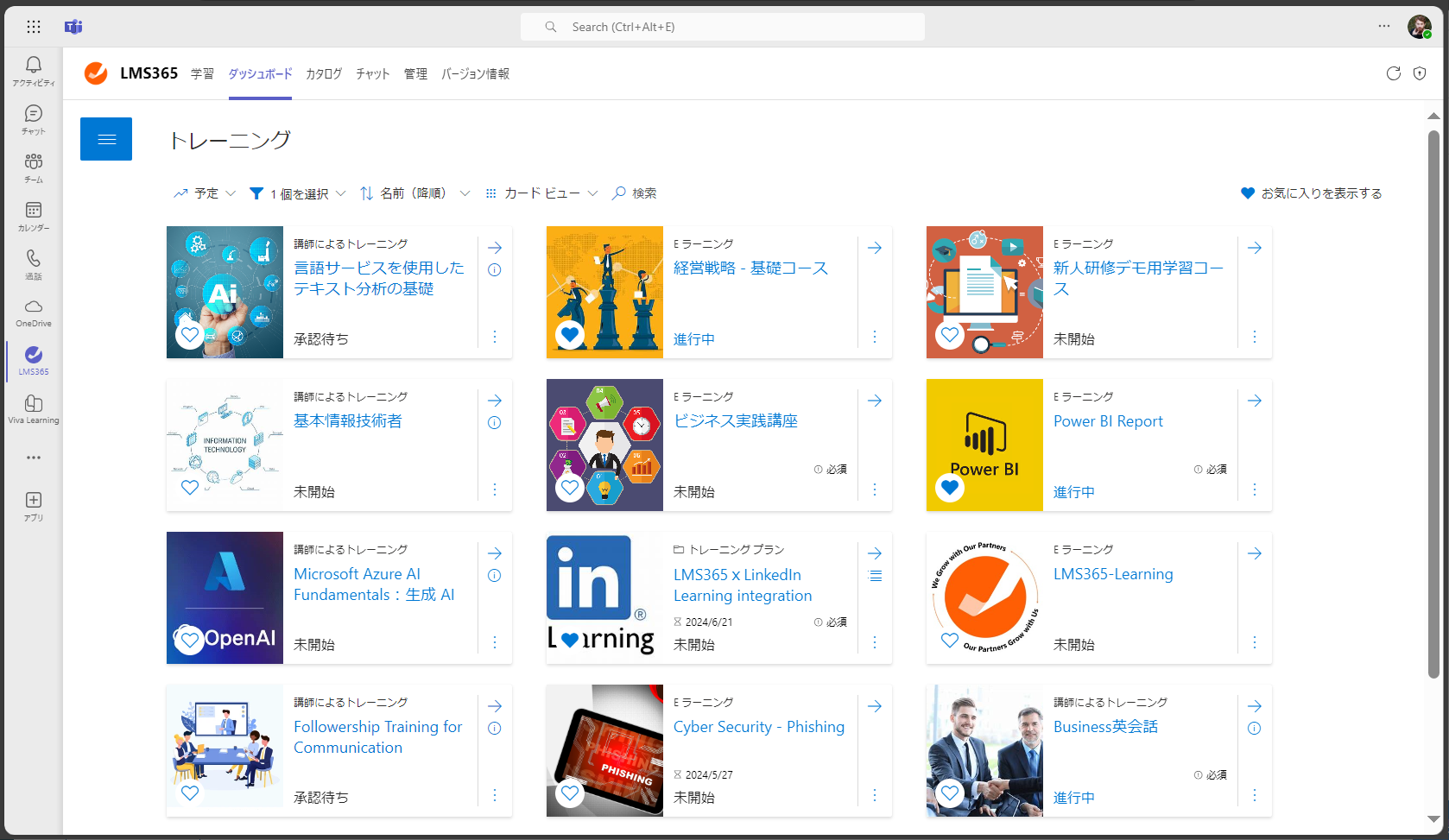
Task: Open the Teams (チーム) sidebar icon
Action: (x=34, y=167)
